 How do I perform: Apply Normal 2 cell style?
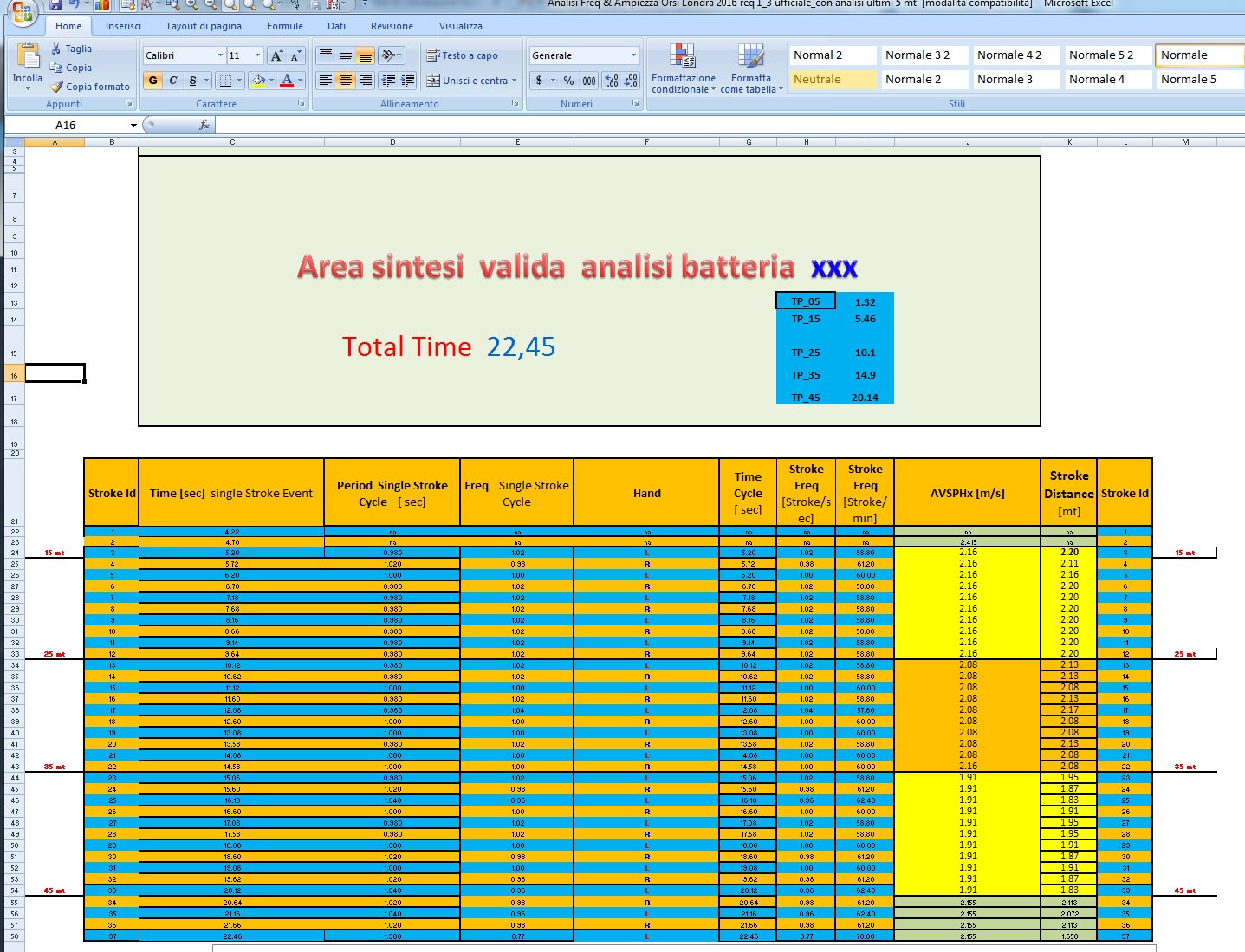point(832,55)
